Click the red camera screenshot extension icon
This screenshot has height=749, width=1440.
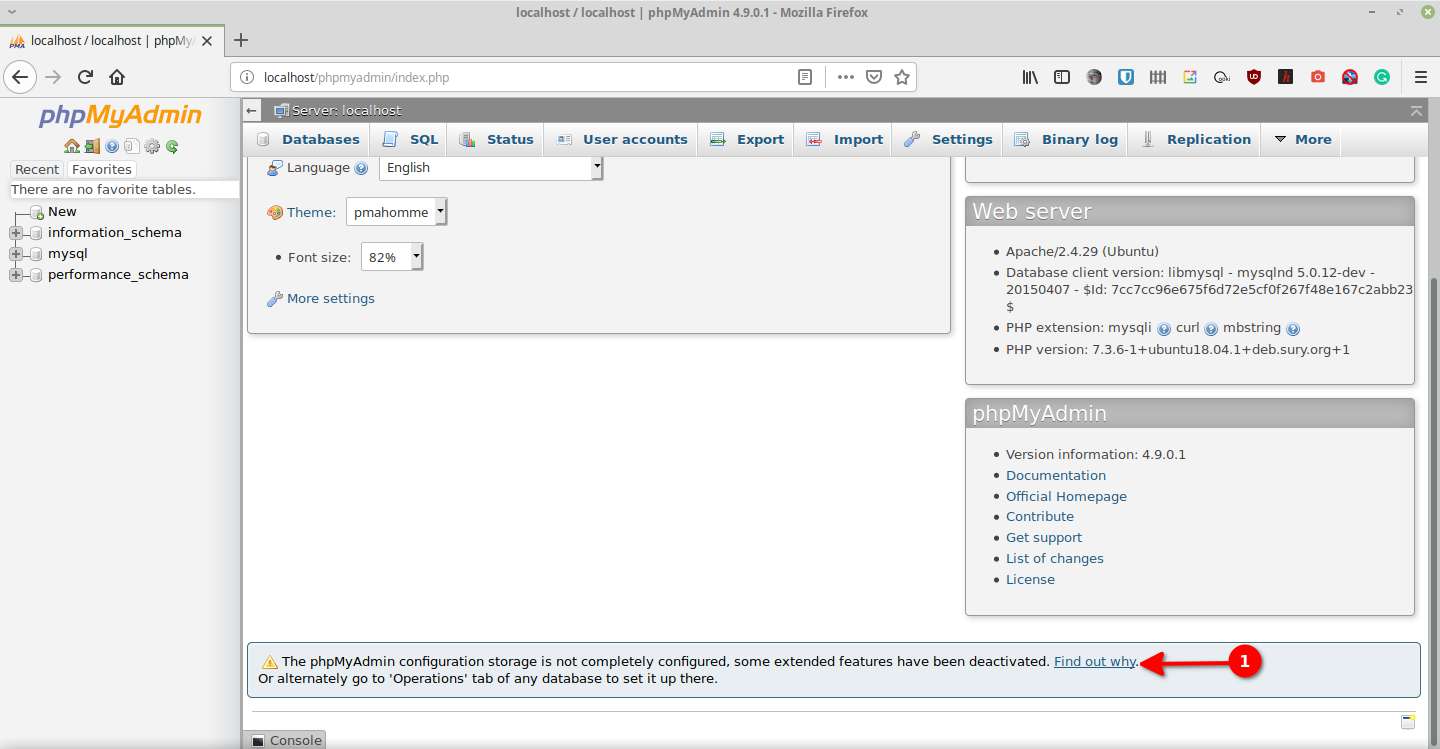1318,77
